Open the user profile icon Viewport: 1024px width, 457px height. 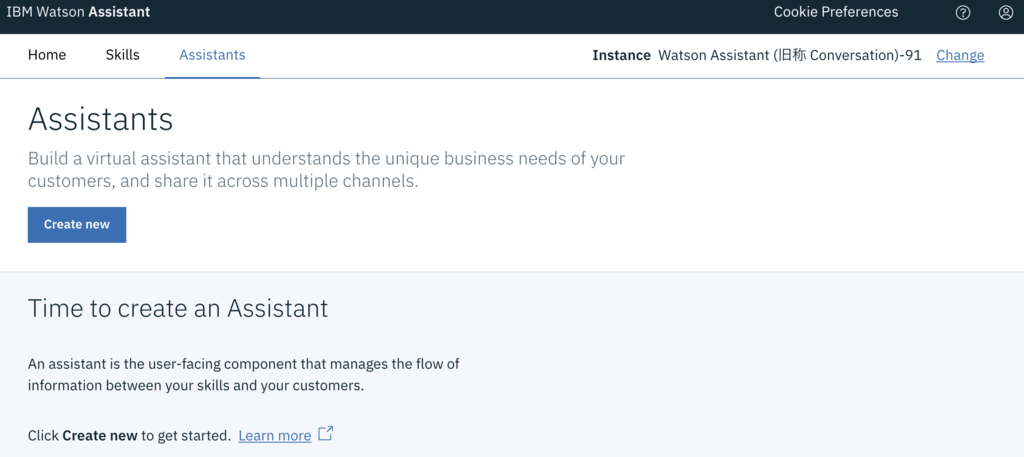pos(1006,13)
